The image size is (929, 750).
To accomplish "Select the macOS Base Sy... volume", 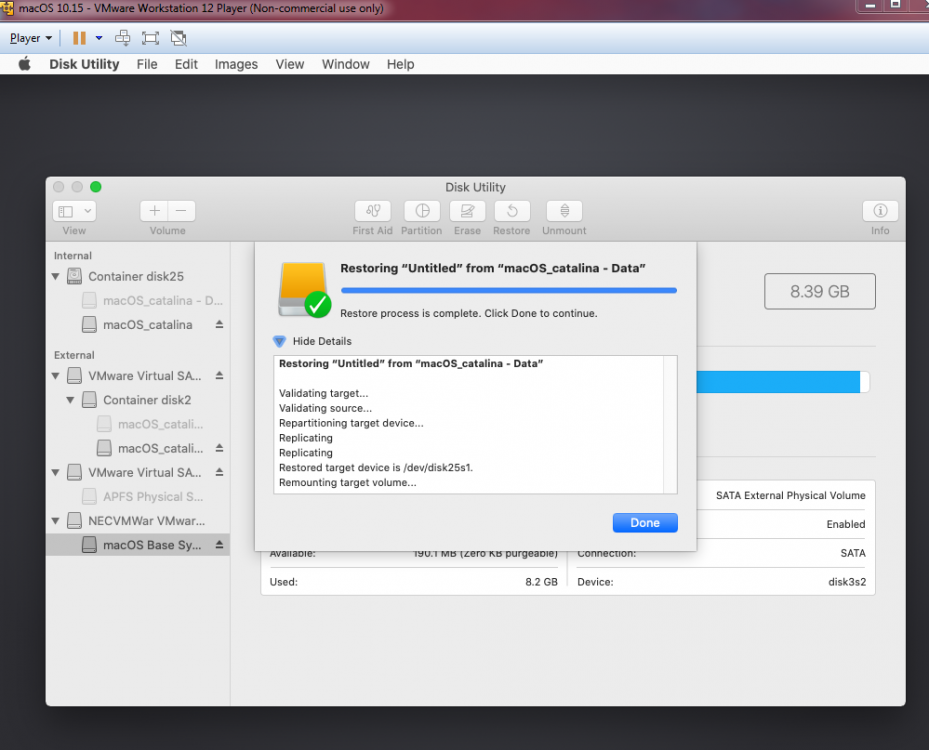I will click(x=138, y=544).
